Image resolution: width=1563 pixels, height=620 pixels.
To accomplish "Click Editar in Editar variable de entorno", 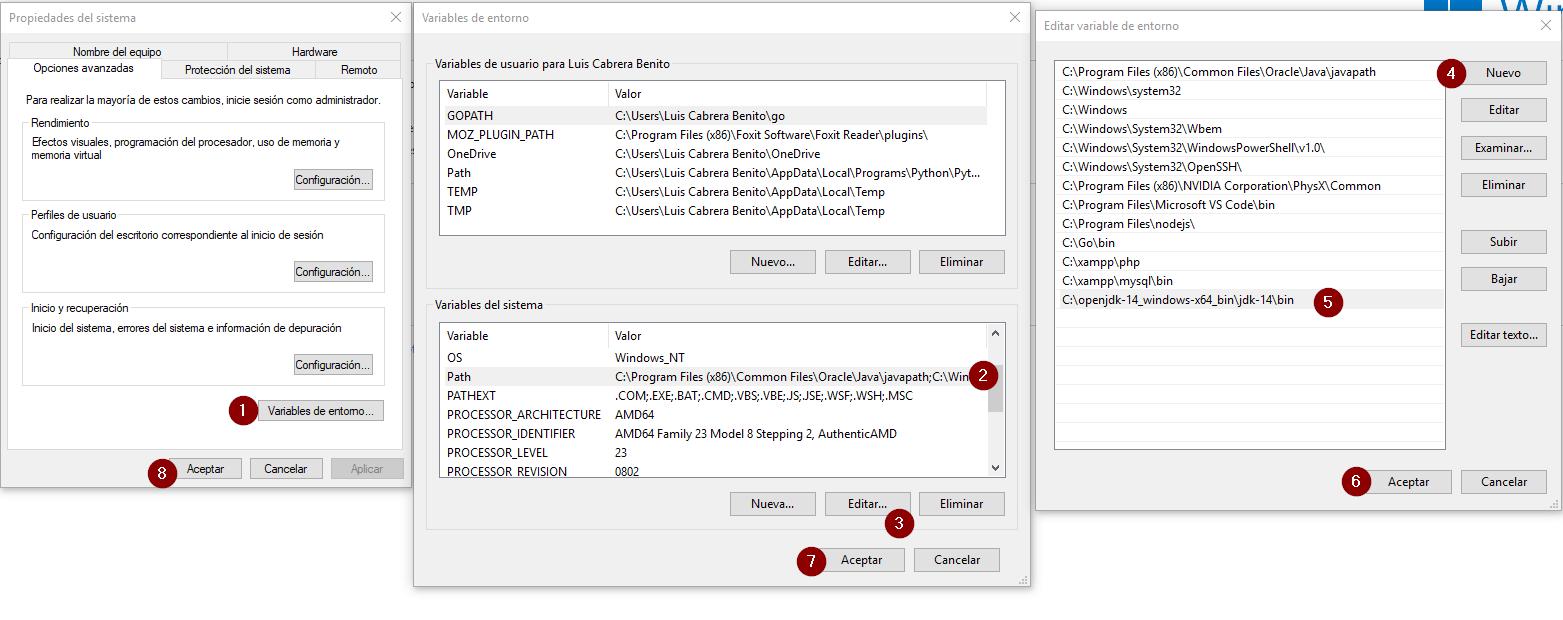I will 1503,110.
